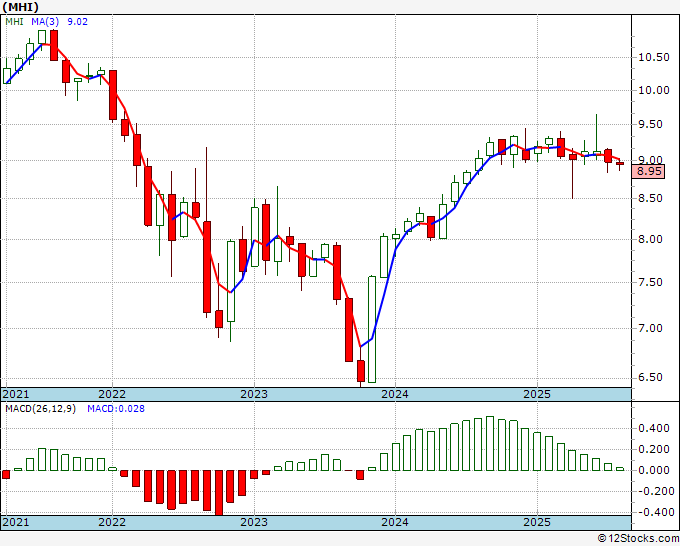This screenshot has width=680, height=546.
Task: Click 2023 on the price chart timeline
Action: click(x=254, y=394)
